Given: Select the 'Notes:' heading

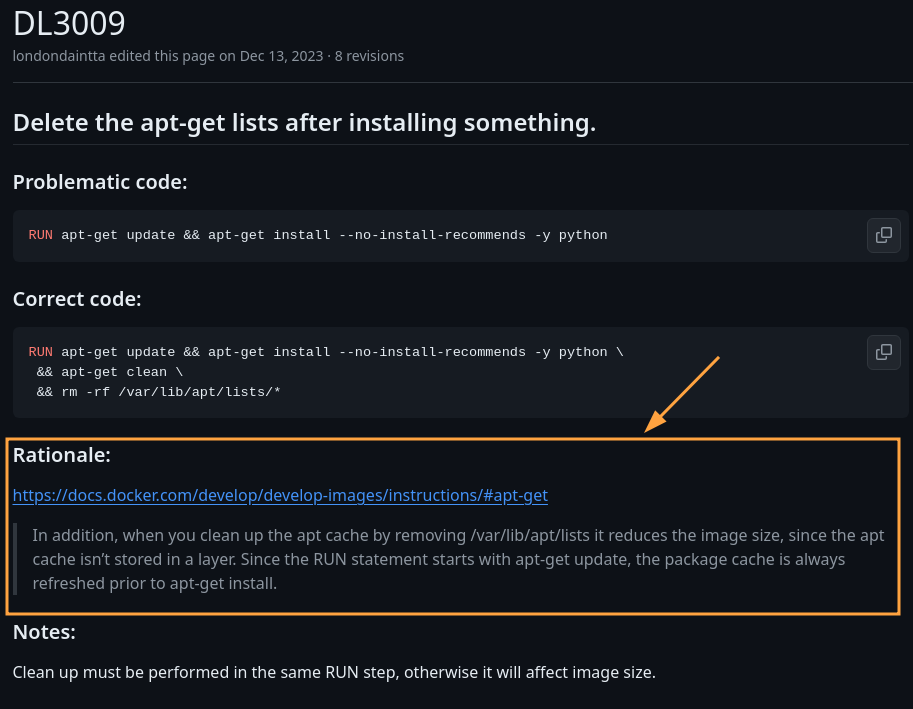Looking at the screenshot, I should [x=44, y=632].
